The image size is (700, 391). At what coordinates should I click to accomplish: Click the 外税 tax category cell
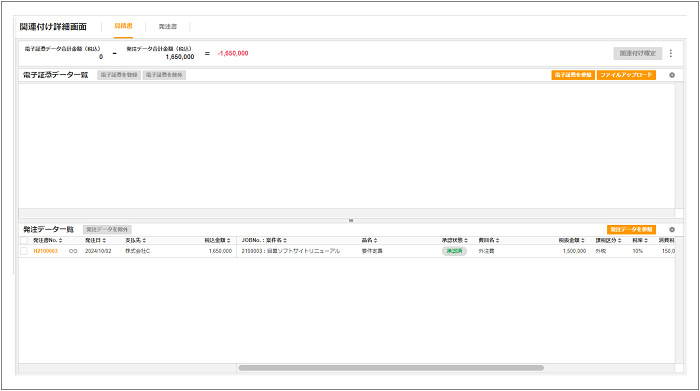tap(601, 251)
